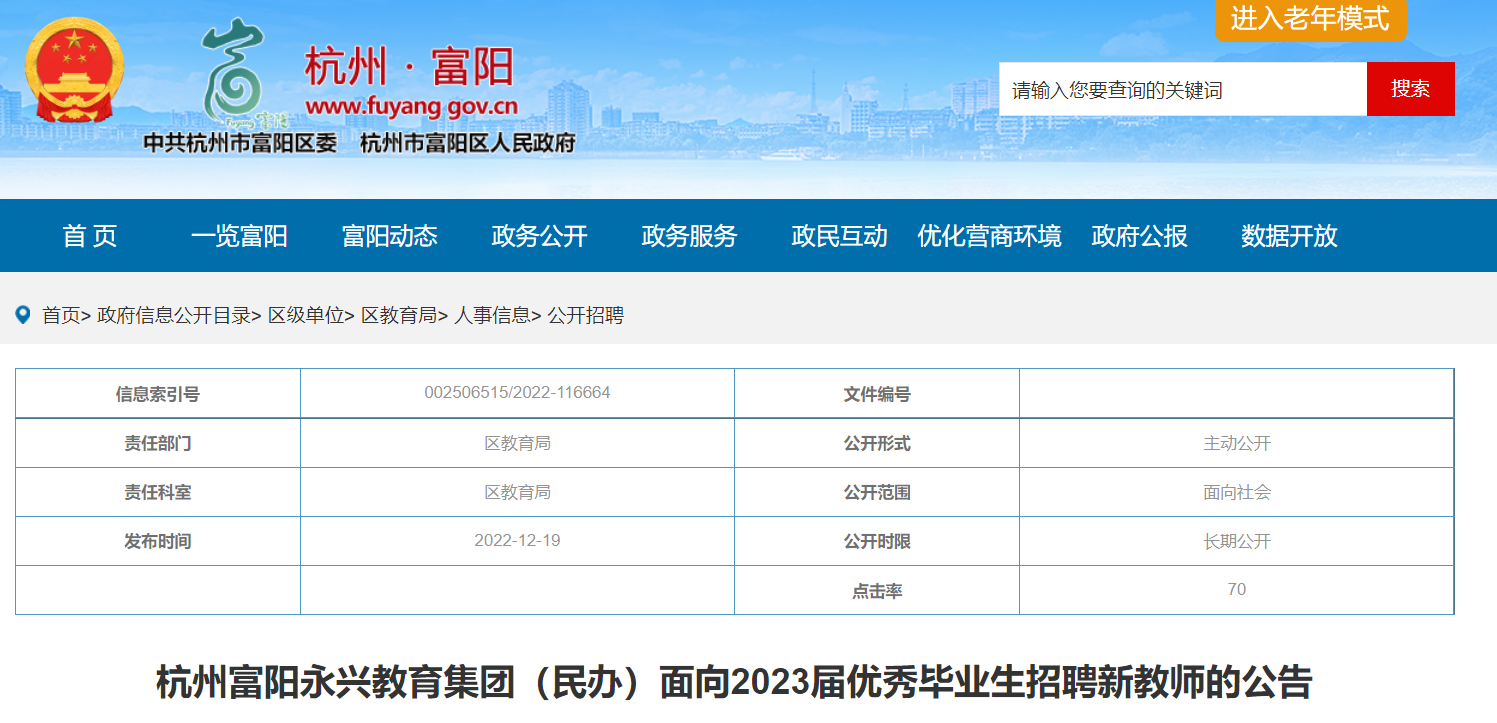
Task: Click the keyword search input field
Action: [1182, 90]
